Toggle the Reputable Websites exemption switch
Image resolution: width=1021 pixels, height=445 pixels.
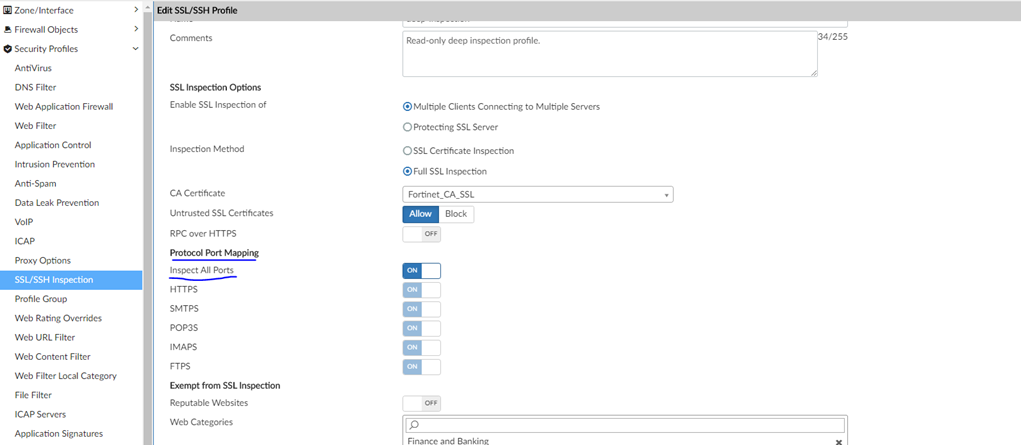[x=421, y=403]
